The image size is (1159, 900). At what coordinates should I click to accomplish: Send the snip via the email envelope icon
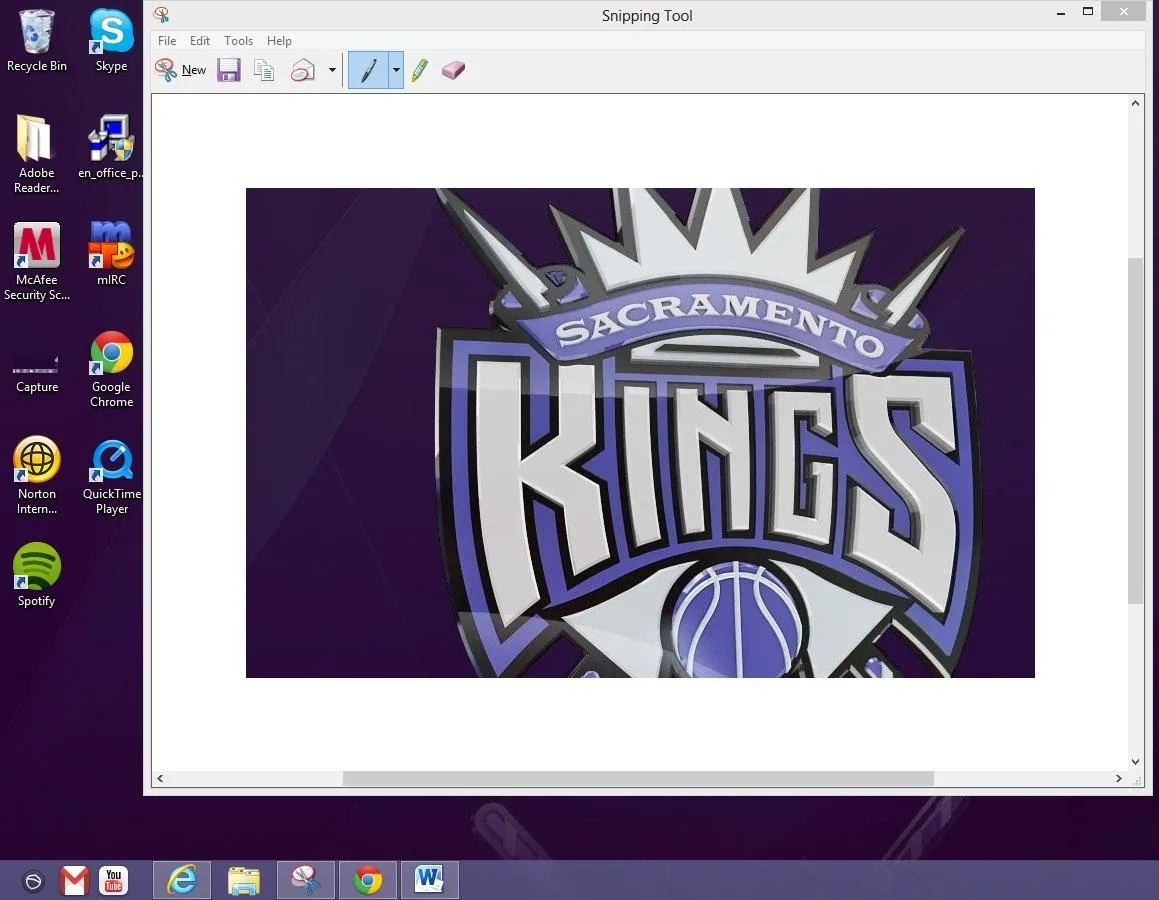(x=303, y=70)
